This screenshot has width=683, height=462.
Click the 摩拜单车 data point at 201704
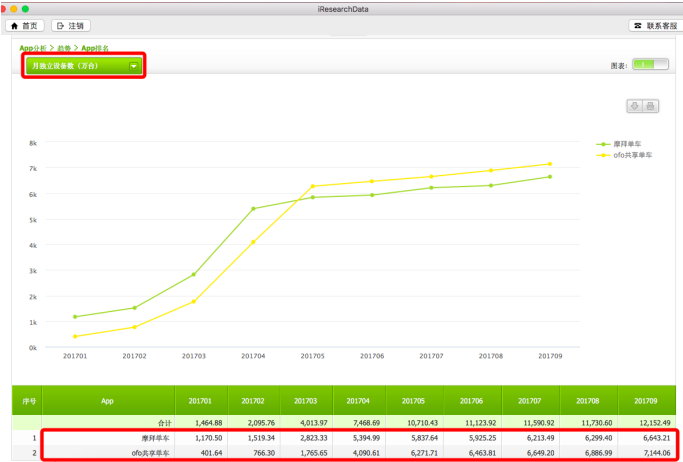click(253, 208)
